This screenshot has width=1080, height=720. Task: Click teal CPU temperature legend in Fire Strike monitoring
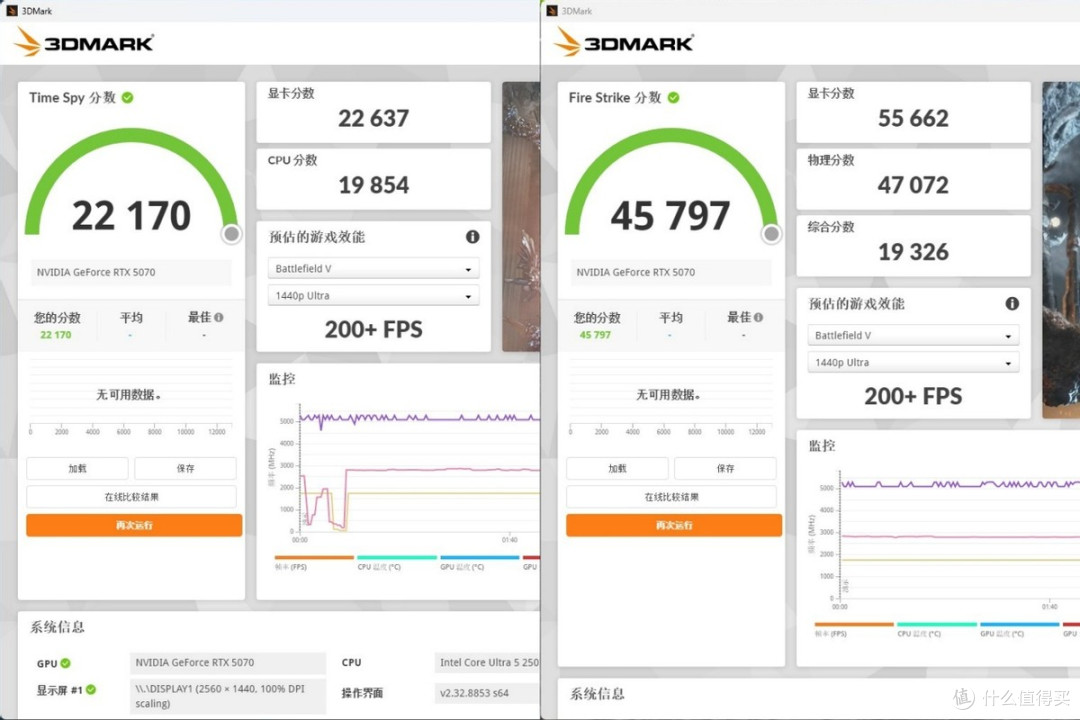(x=937, y=624)
